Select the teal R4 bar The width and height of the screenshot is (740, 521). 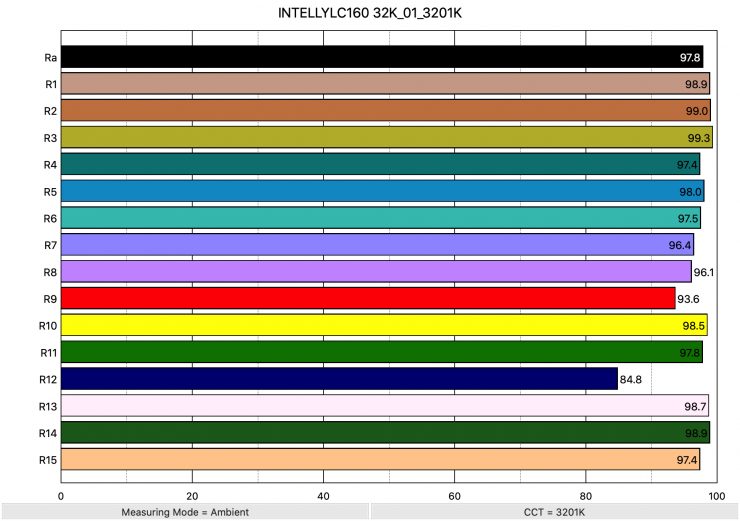click(x=380, y=164)
